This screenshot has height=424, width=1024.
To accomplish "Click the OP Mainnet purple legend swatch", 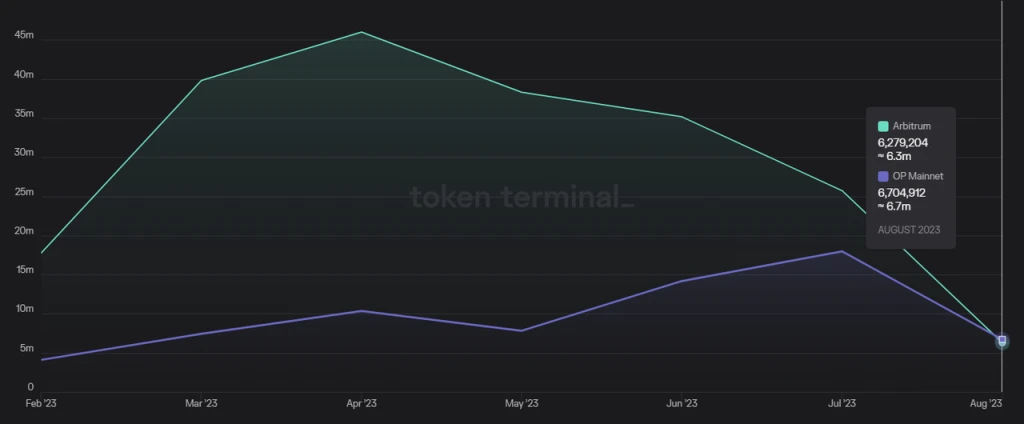I will [883, 176].
